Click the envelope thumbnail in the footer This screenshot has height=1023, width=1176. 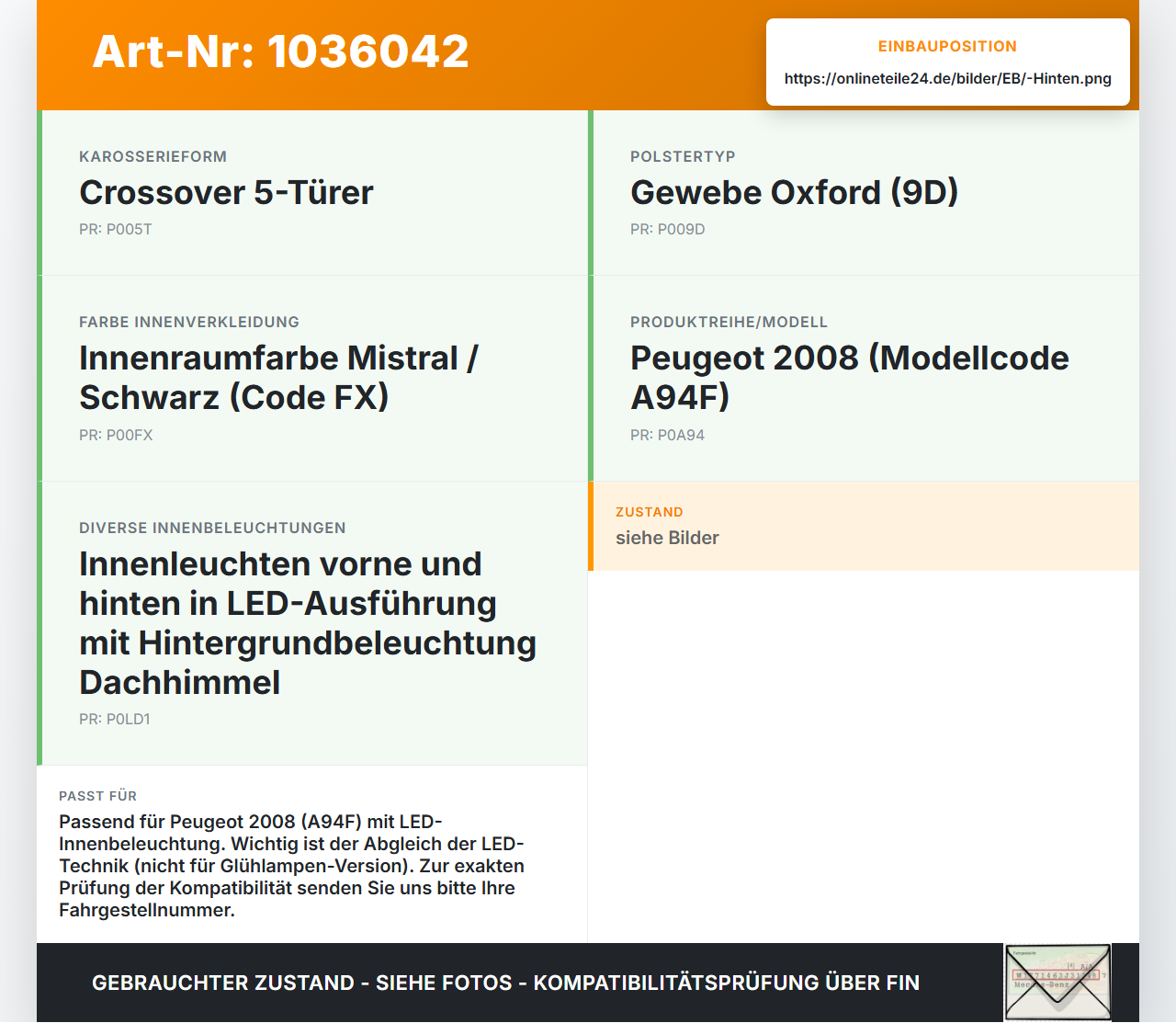[x=1057, y=983]
